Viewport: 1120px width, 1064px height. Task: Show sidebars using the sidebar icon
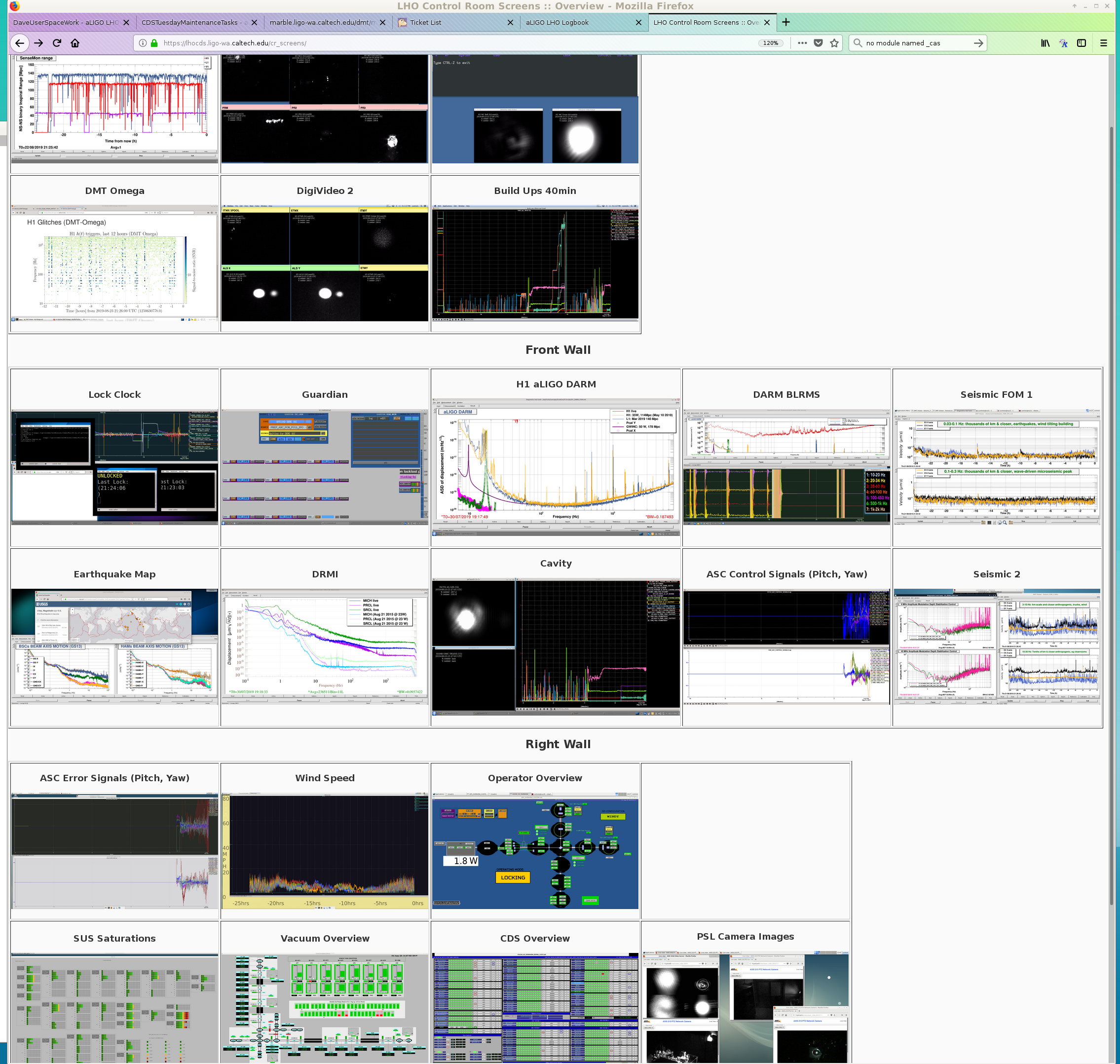click(x=1082, y=43)
